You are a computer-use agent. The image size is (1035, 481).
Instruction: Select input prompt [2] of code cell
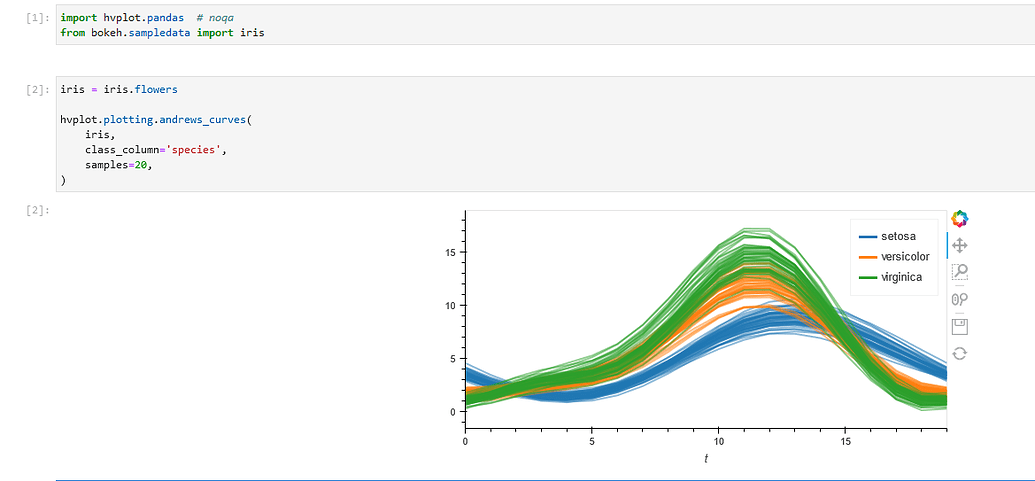(x=38, y=90)
